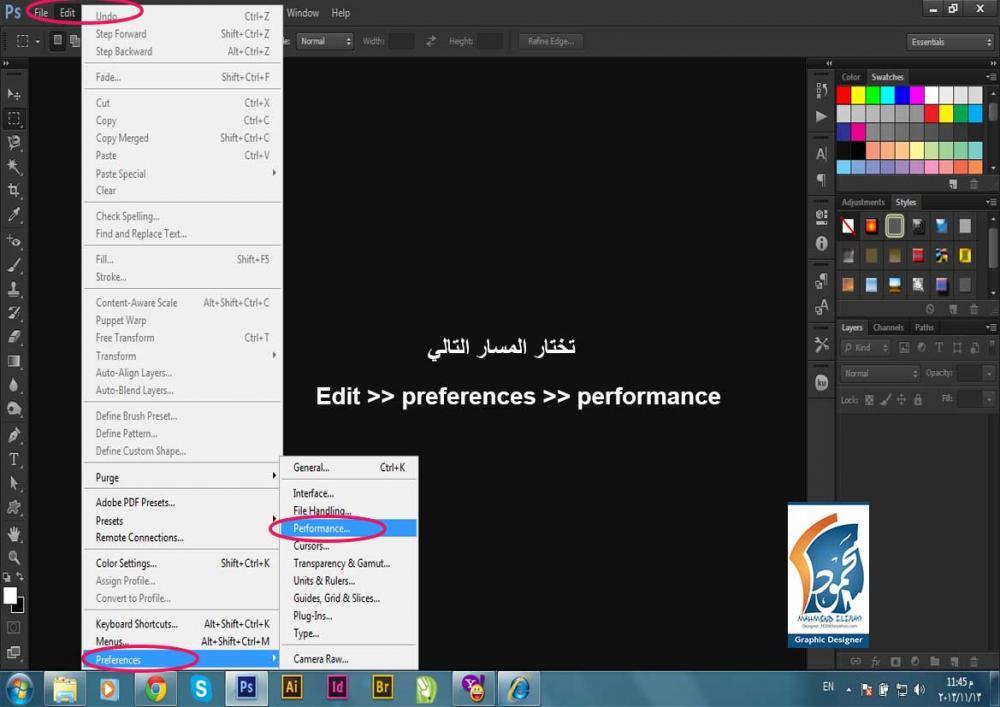This screenshot has width=1000, height=707.
Task: Open the Window menu
Action: tap(302, 13)
